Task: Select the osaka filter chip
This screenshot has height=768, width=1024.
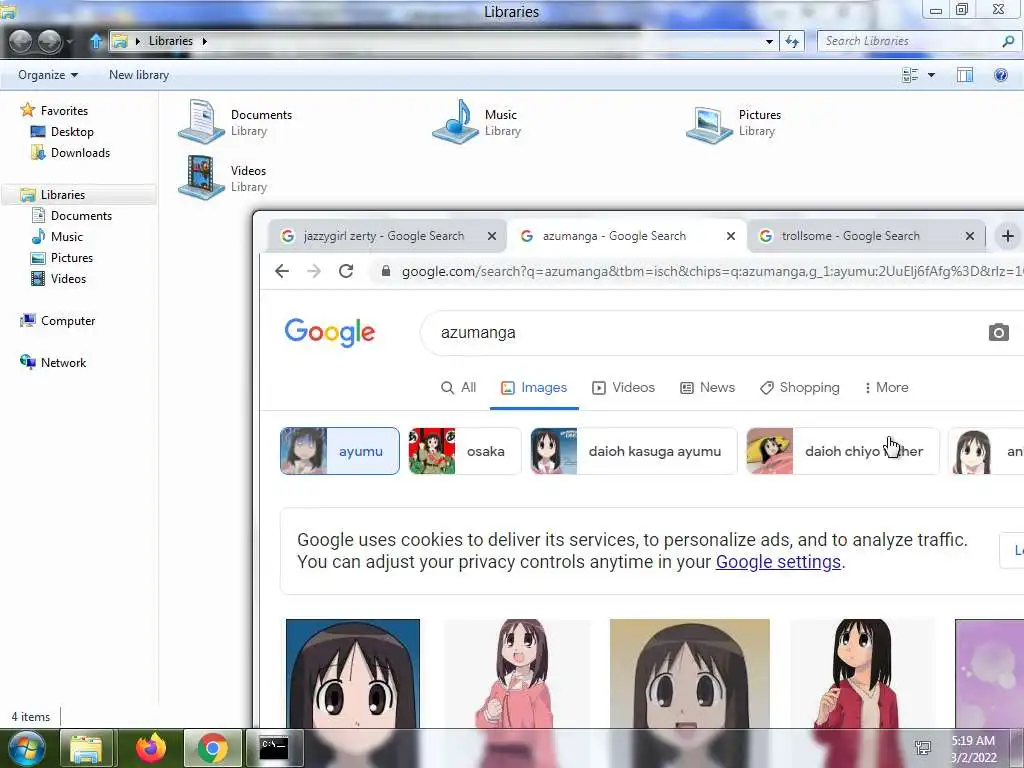Action: [464, 451]
